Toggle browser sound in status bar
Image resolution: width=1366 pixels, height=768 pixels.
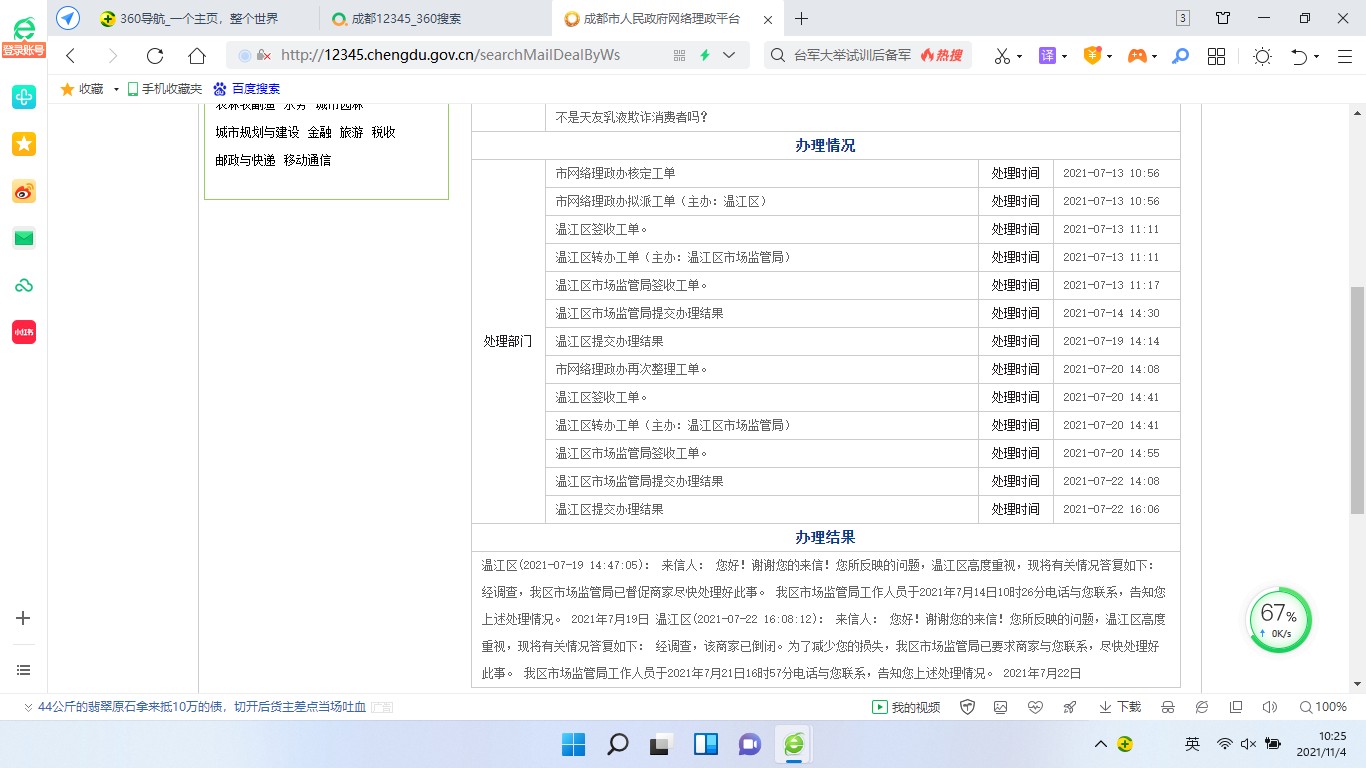[1269, 707]
